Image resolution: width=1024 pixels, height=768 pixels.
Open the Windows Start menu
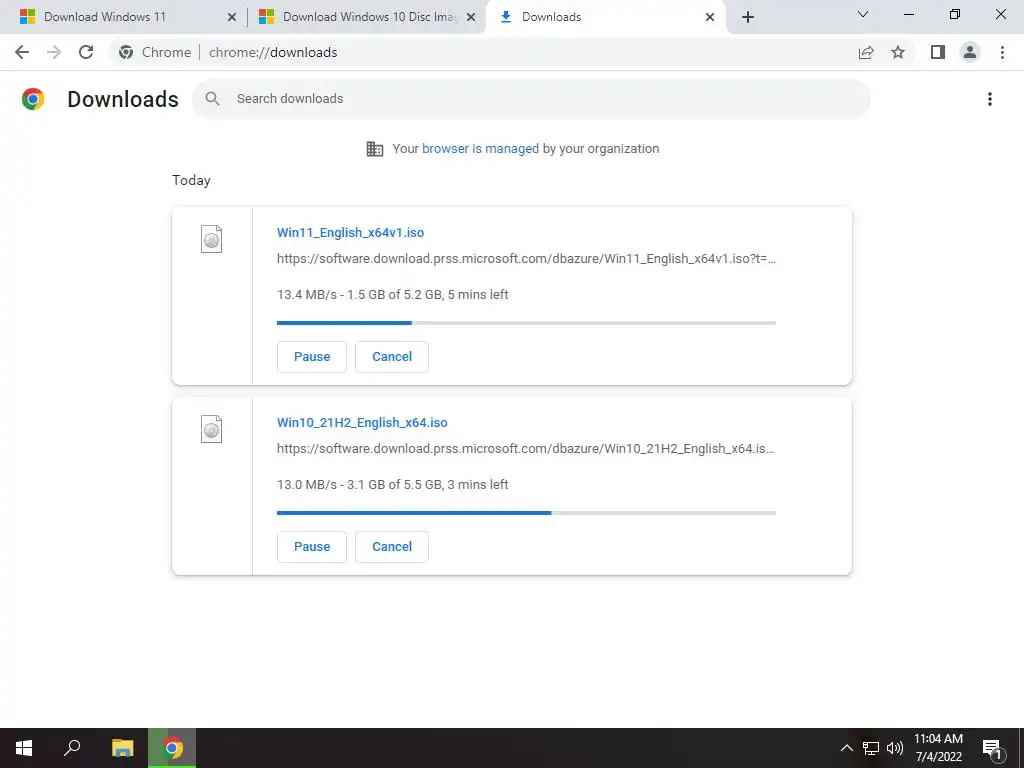(24, 748)
